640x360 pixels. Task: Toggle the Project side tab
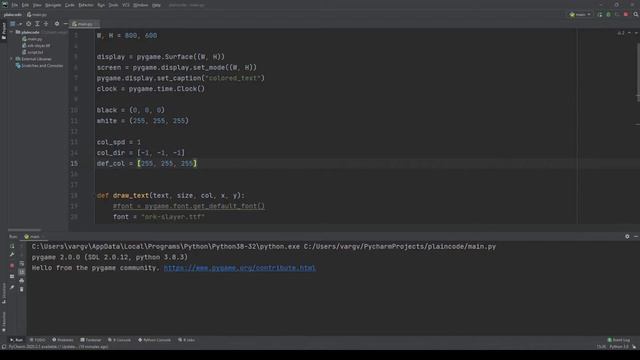(x=4, y=31)
